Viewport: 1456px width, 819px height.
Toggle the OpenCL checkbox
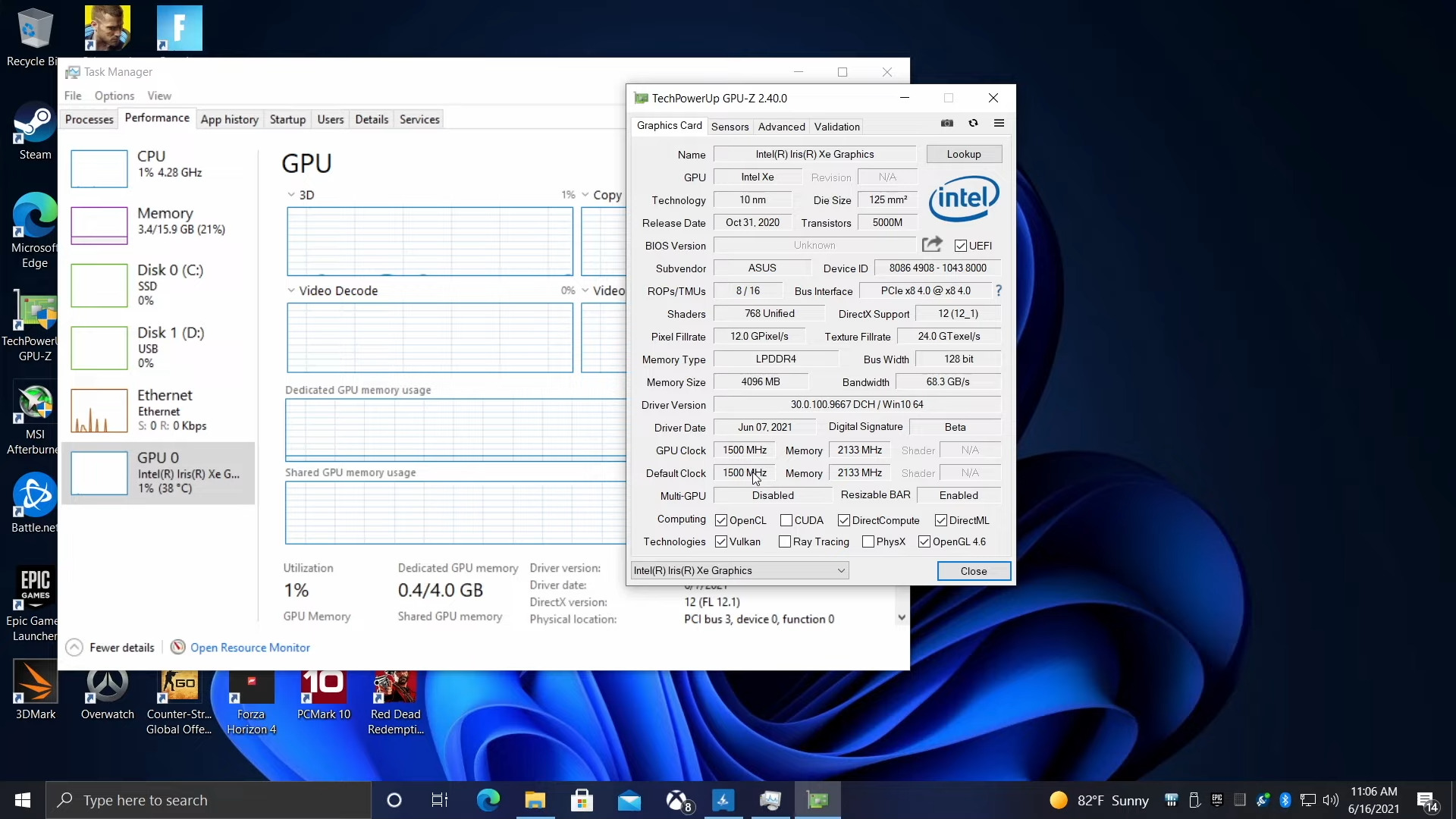point(721,520)
